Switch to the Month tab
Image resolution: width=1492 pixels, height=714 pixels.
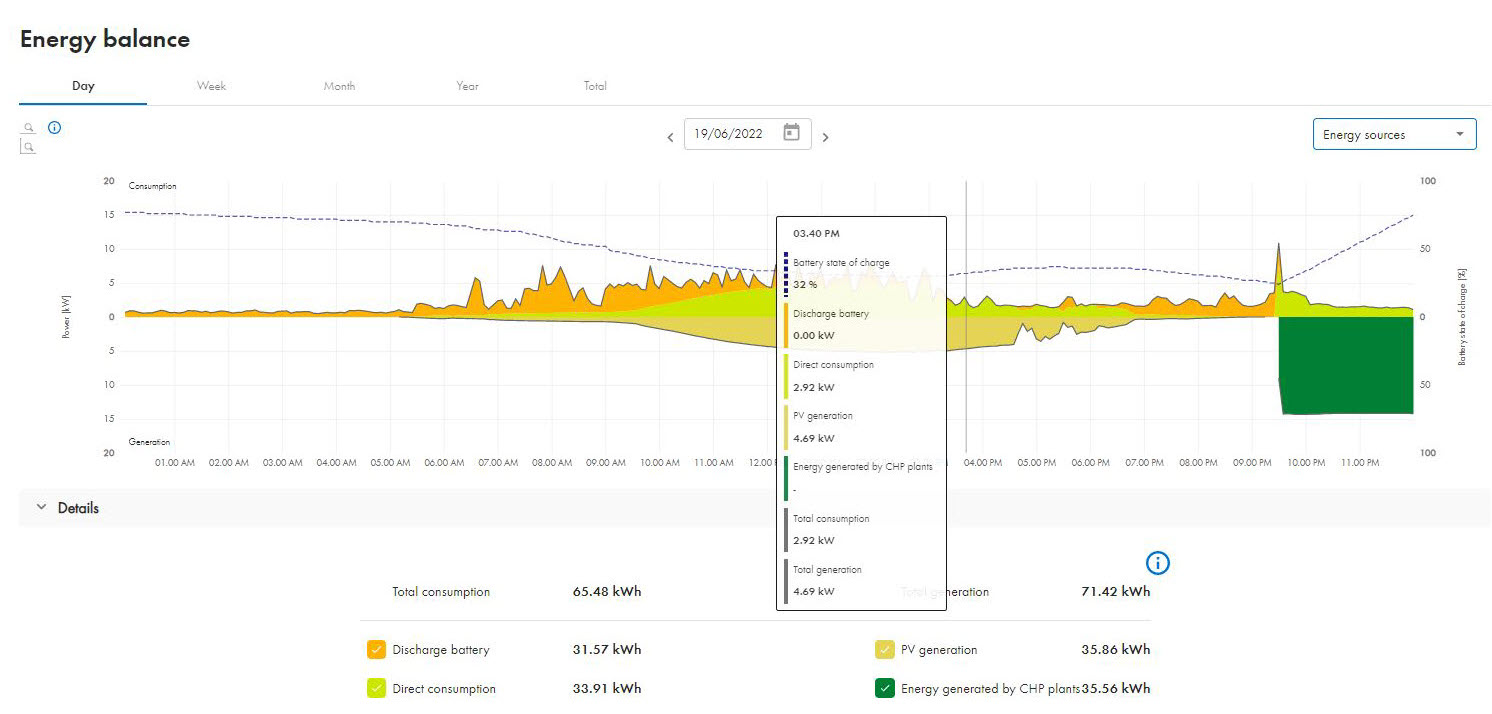[x=339, y=86]
